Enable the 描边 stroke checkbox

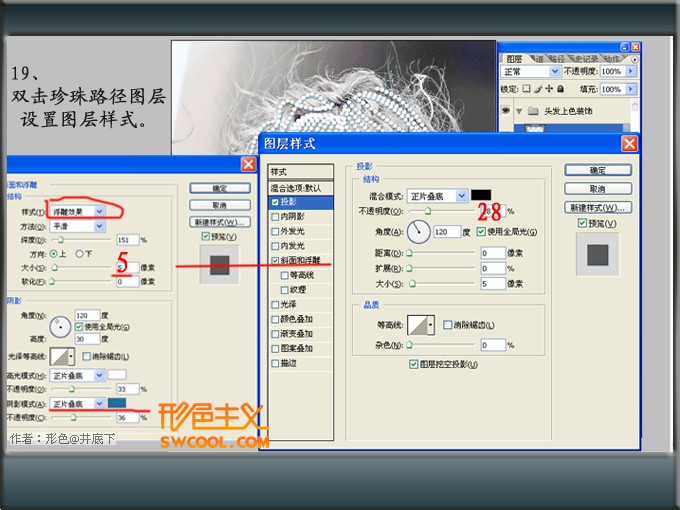click(275, 363)
